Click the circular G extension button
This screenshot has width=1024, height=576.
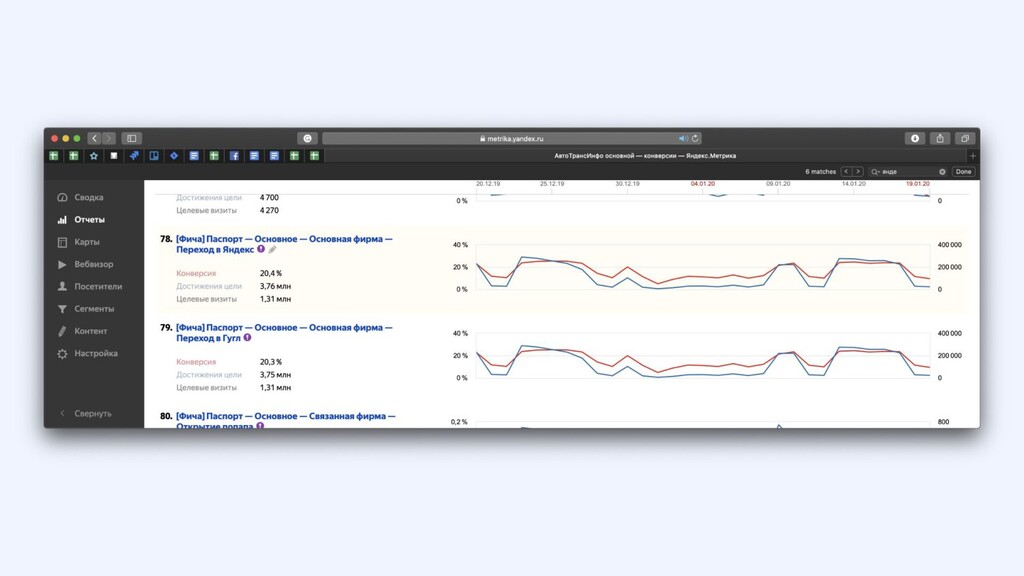(x=308, y=138)
